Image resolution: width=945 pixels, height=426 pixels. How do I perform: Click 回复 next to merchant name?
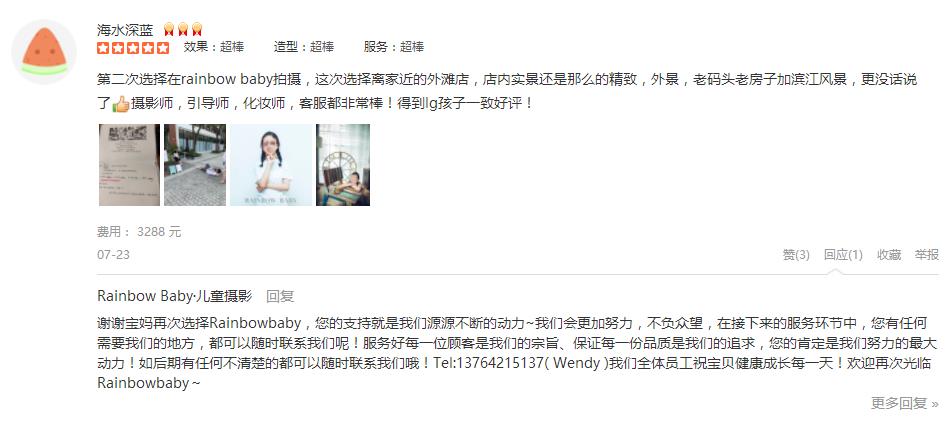click(x=280, y=296)
